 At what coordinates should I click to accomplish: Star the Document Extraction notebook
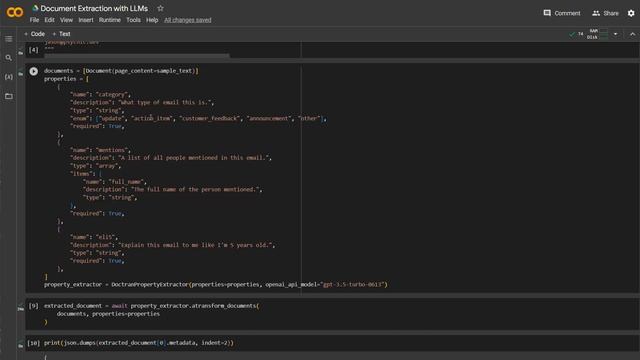[160, 8]
